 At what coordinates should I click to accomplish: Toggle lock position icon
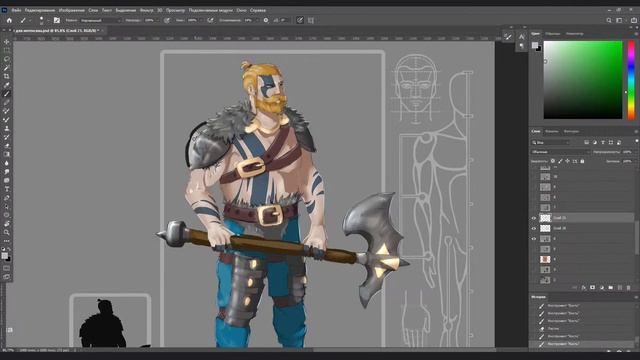(x=567, y=161)
